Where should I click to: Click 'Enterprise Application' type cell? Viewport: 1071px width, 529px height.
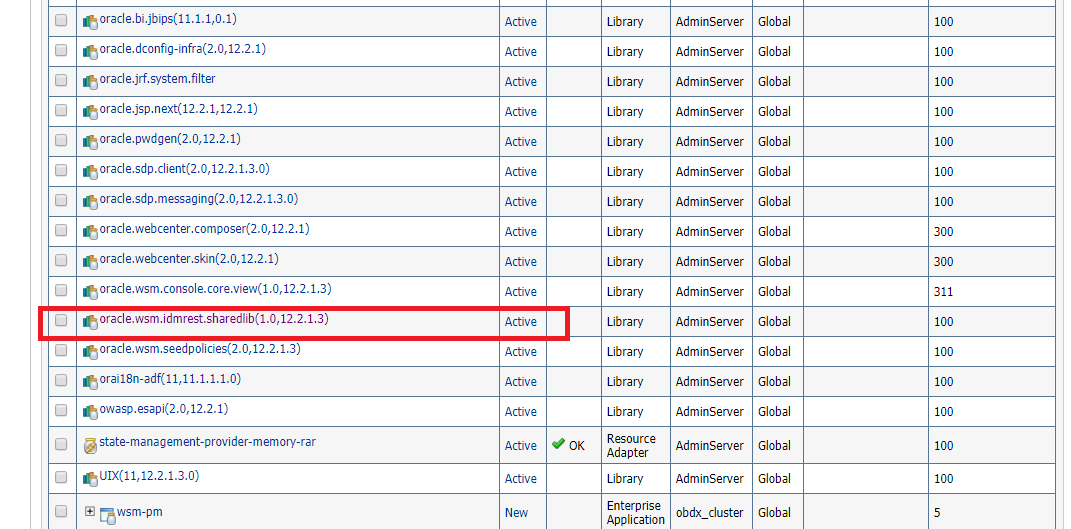[636, 513]
